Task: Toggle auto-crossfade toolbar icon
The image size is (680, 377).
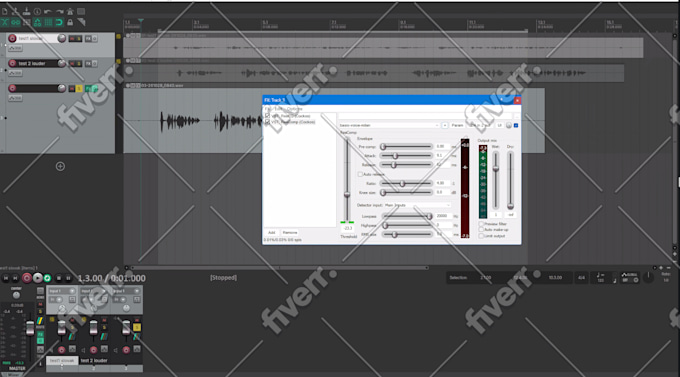Action: pos(5,22)
